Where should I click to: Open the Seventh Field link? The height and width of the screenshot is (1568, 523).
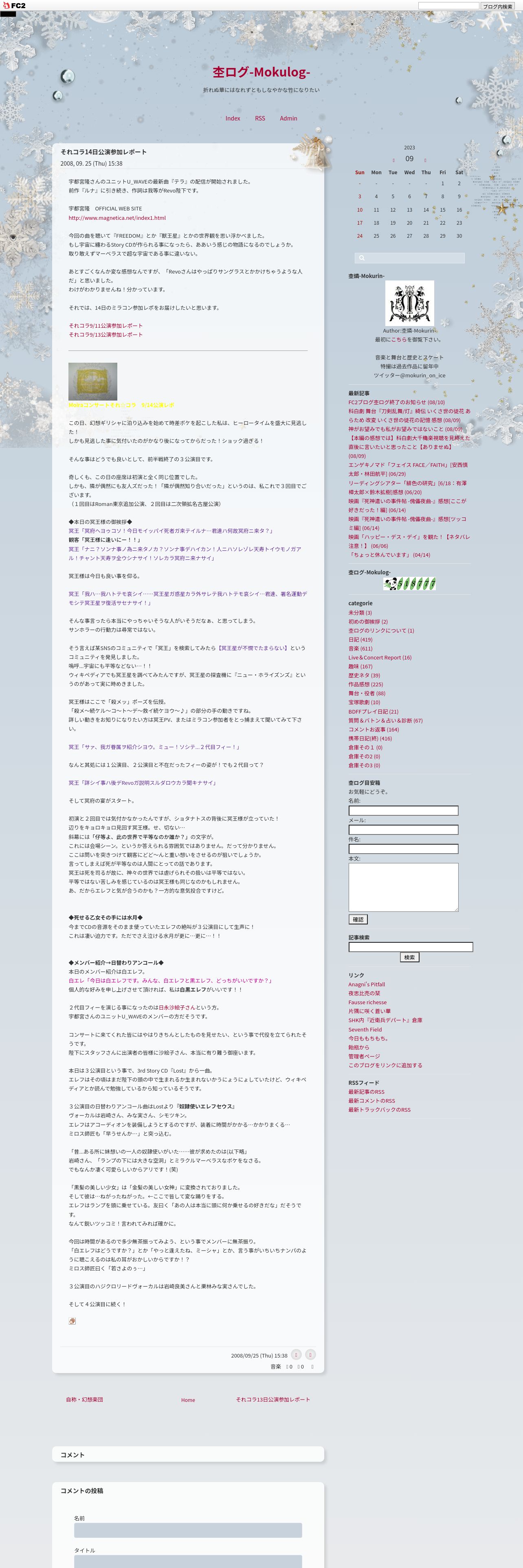pos(365,1030)
